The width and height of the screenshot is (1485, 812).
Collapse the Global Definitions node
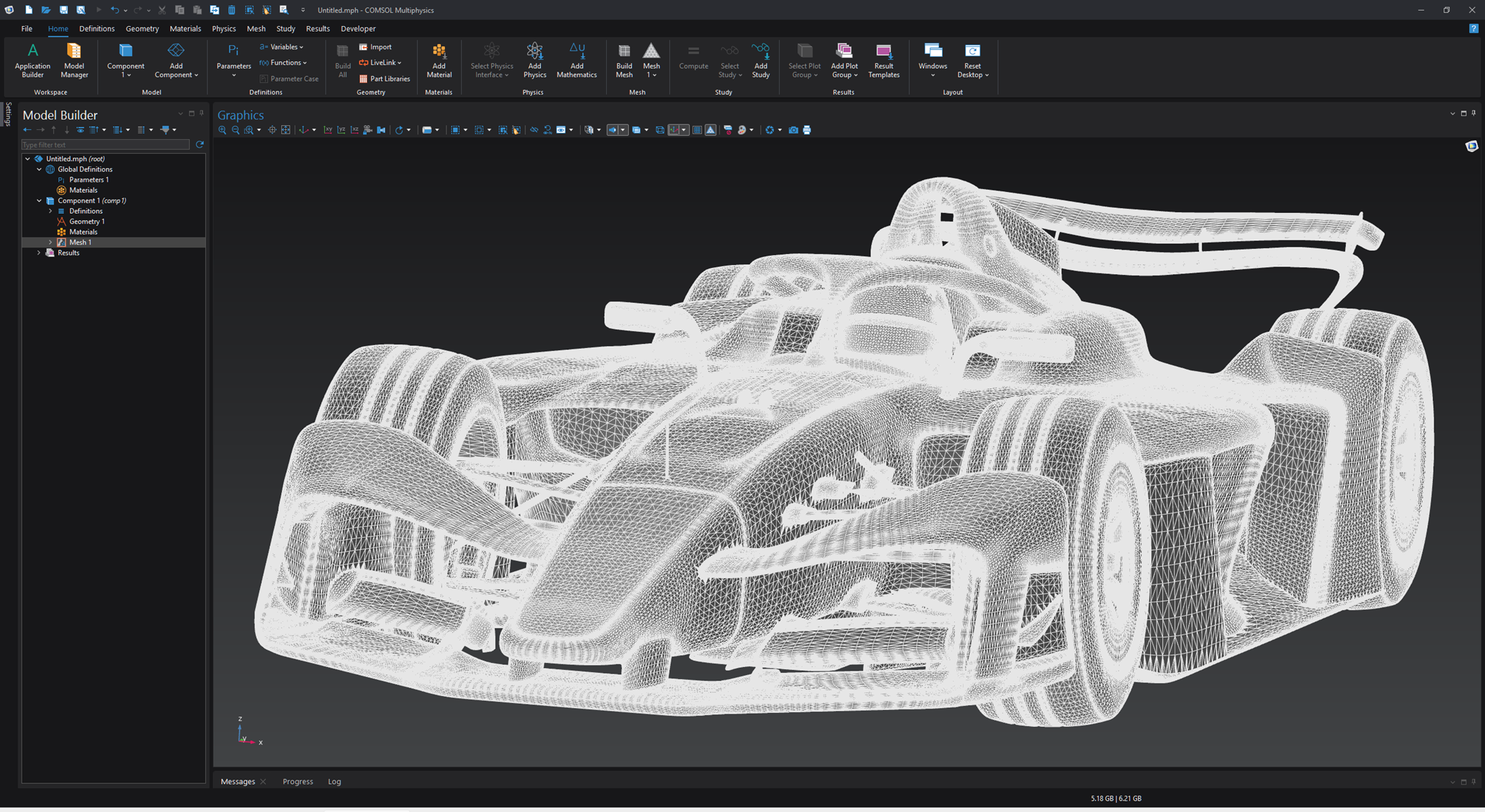(39, 169)
